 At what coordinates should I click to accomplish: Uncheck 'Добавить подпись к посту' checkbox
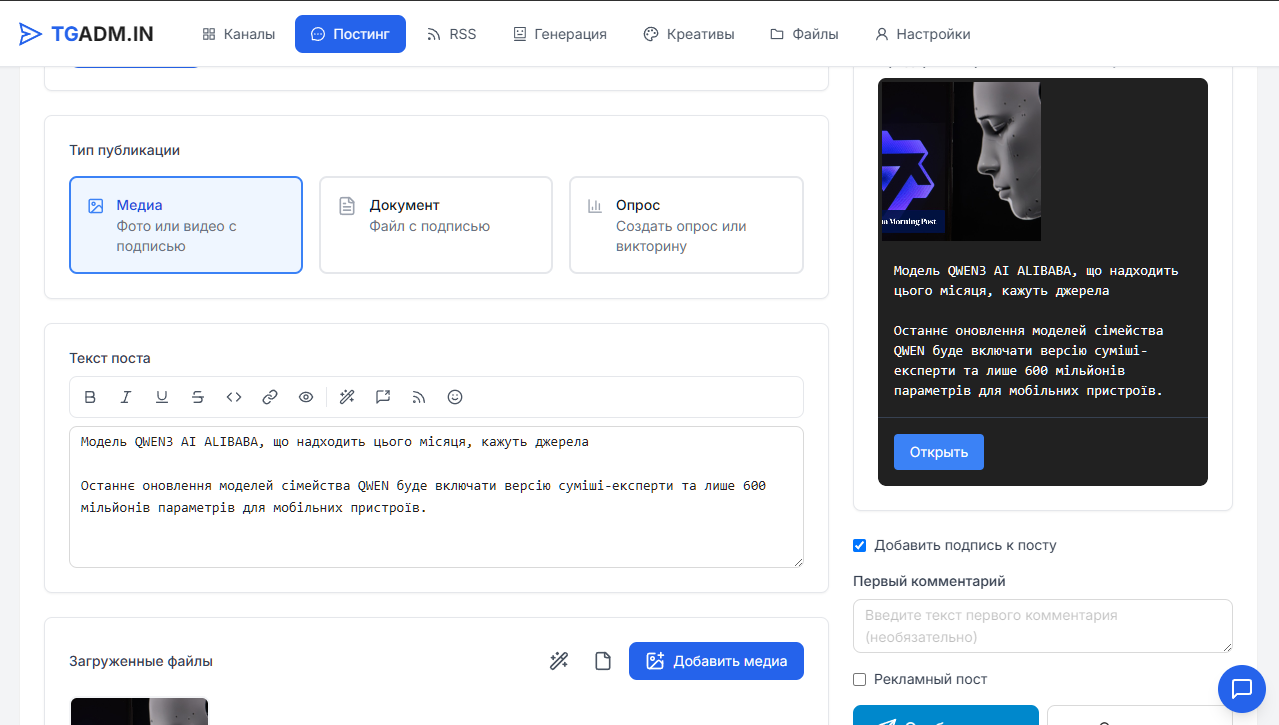click(859, 546)
